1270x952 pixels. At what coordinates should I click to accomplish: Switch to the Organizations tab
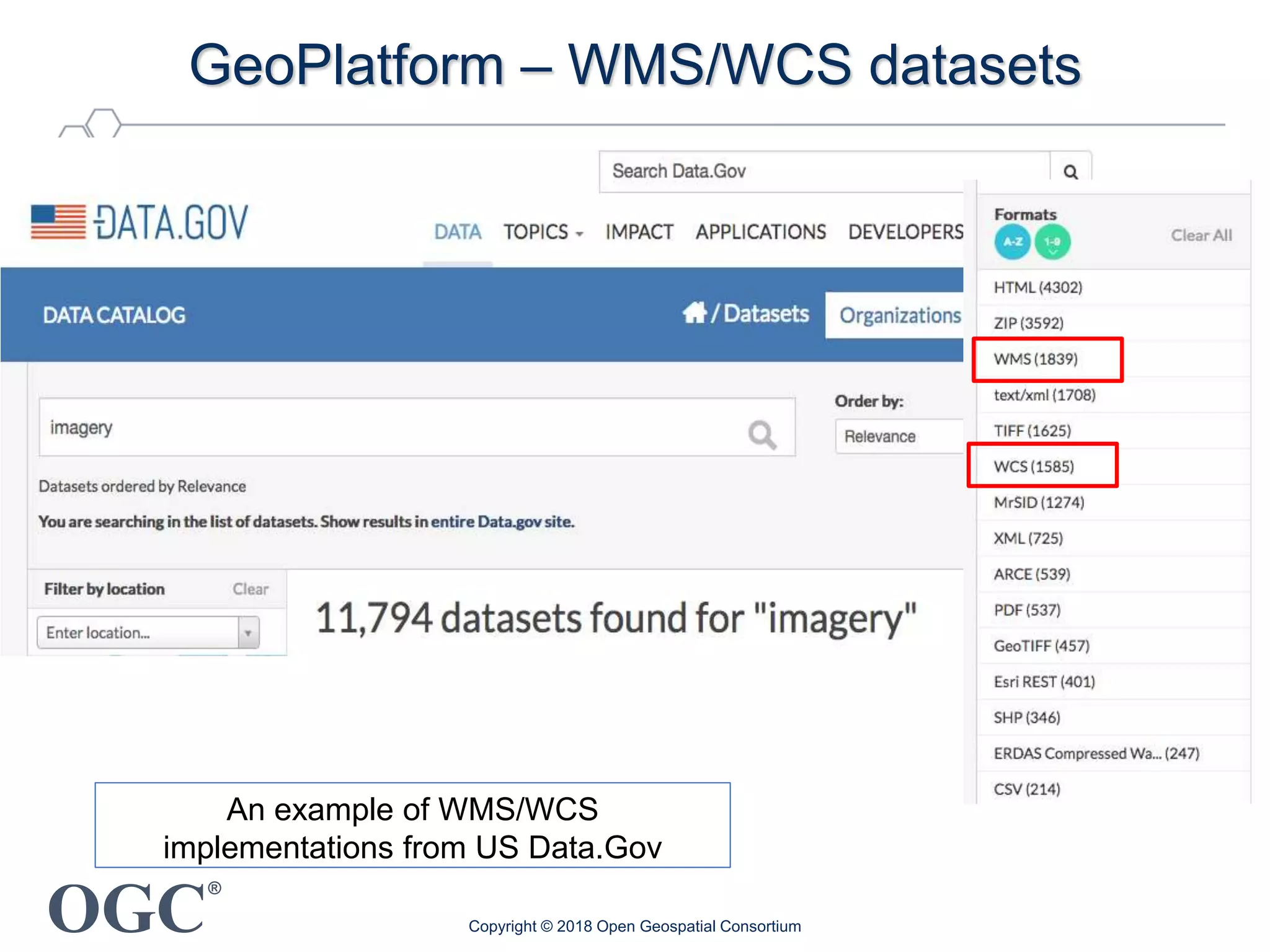(x=899, y=315)
